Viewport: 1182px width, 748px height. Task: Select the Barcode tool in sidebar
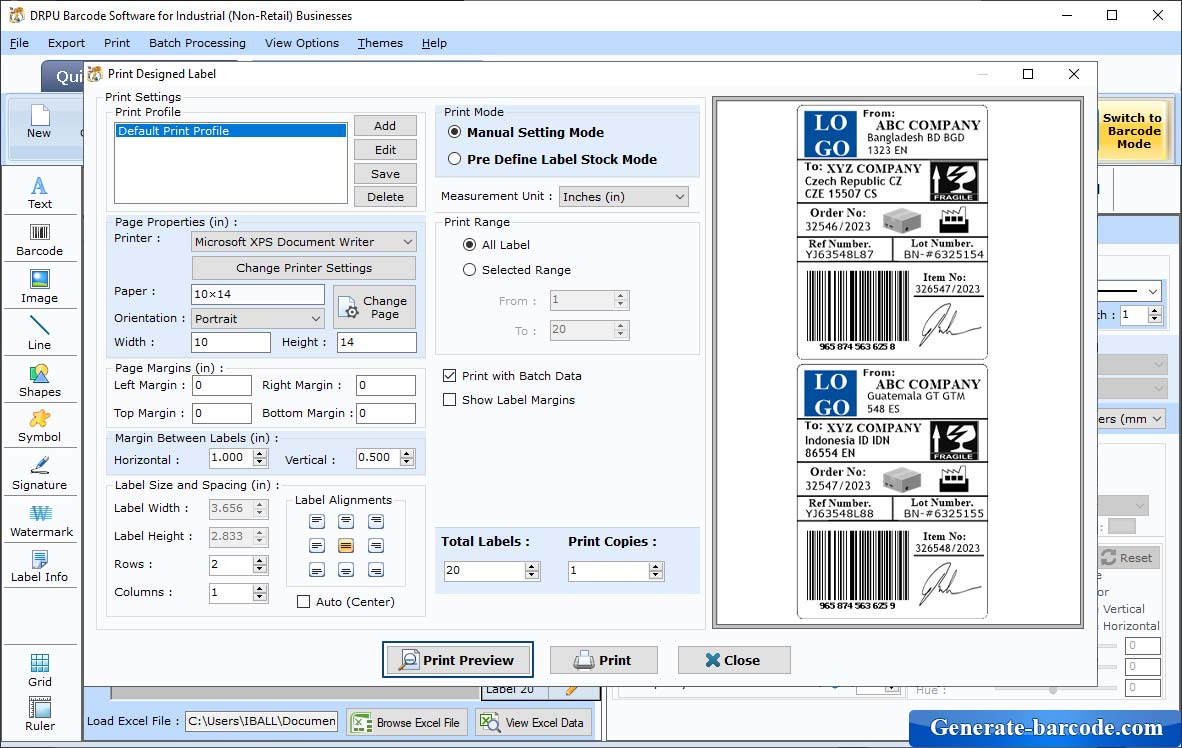click(x=40, y=240)
